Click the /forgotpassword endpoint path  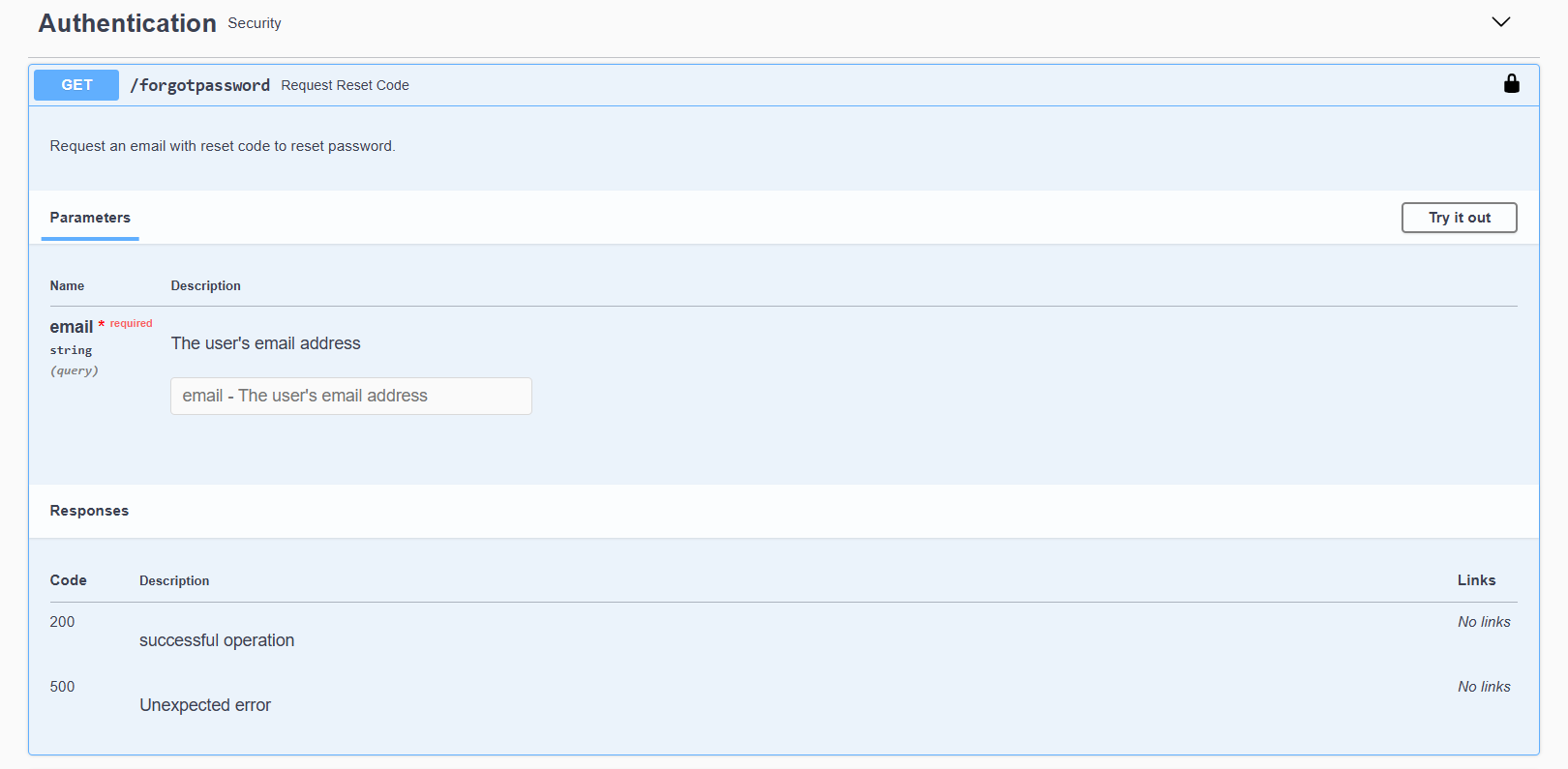pos(200,85)
